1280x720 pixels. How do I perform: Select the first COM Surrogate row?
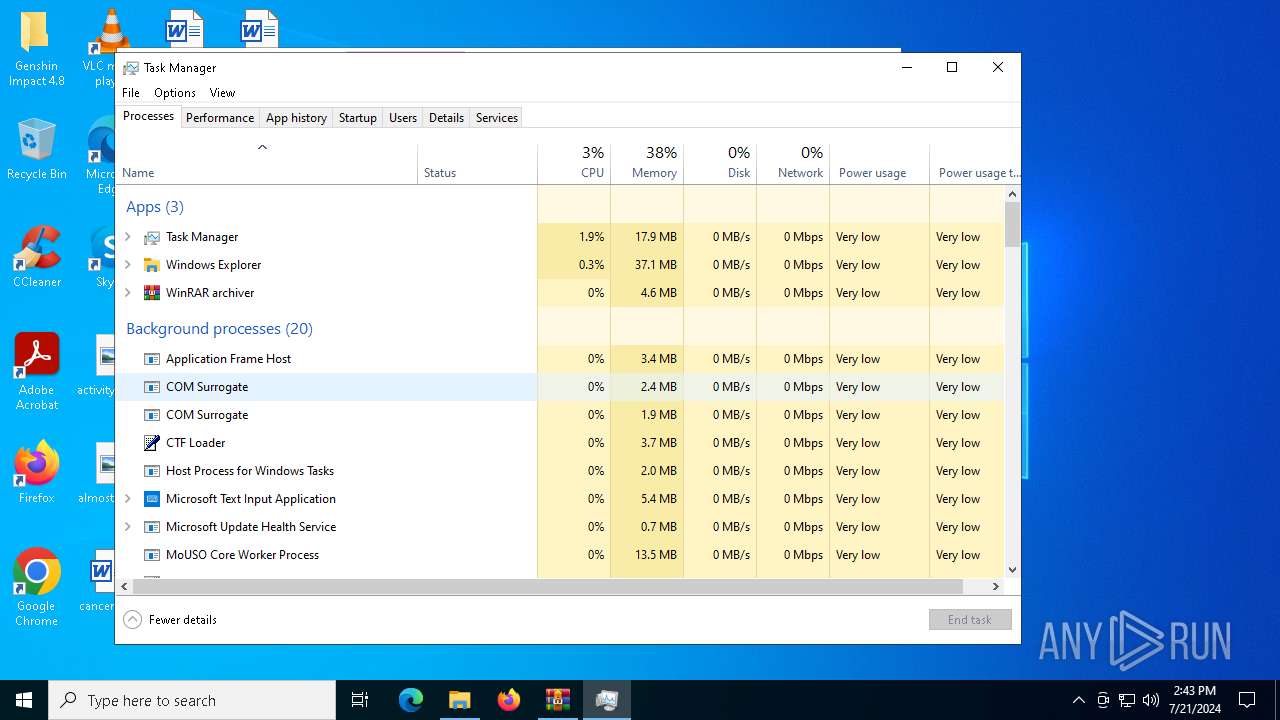pos(560,387)
